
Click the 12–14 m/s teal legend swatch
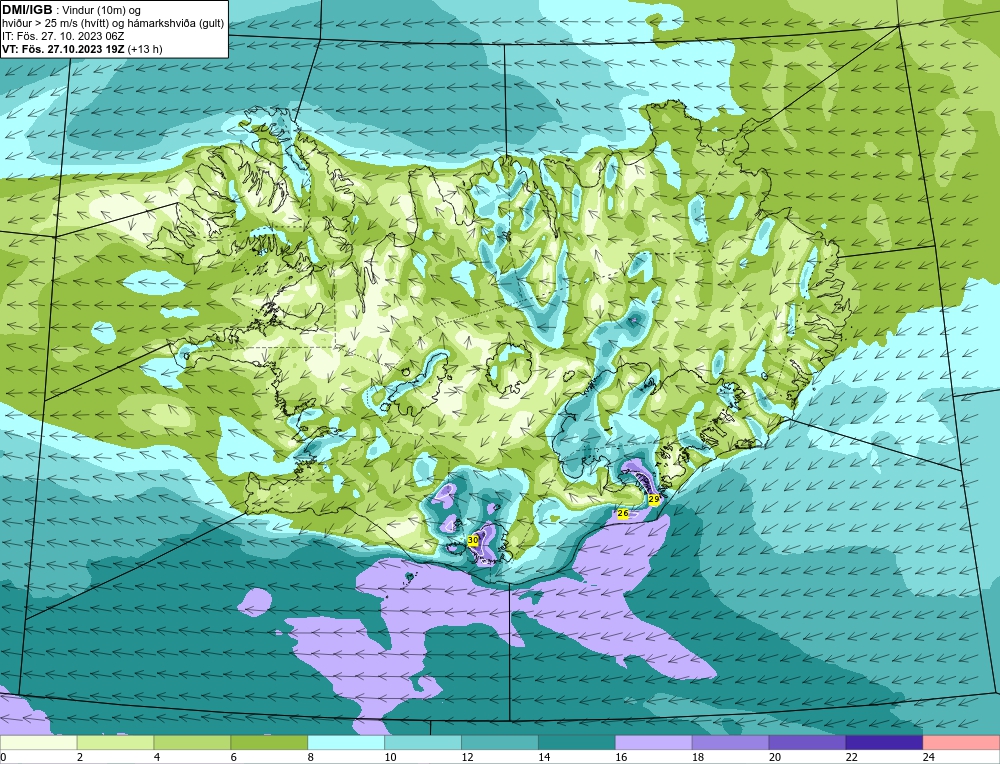pyautogui.click(x=500, y=743)
